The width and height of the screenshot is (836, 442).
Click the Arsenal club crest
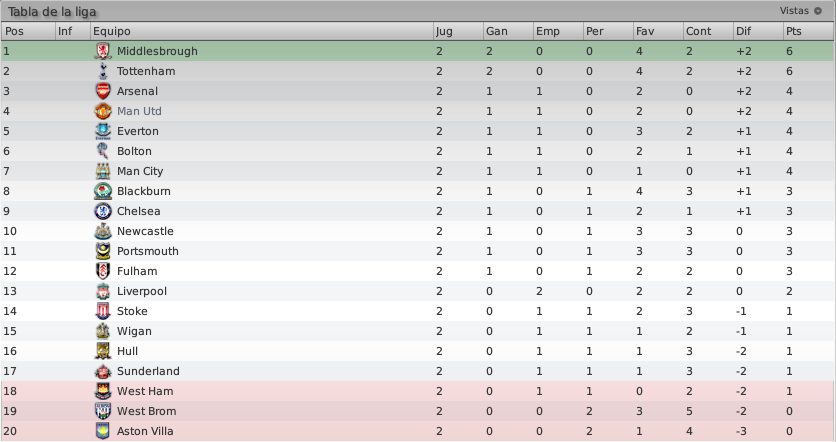(x=103, y=91)
